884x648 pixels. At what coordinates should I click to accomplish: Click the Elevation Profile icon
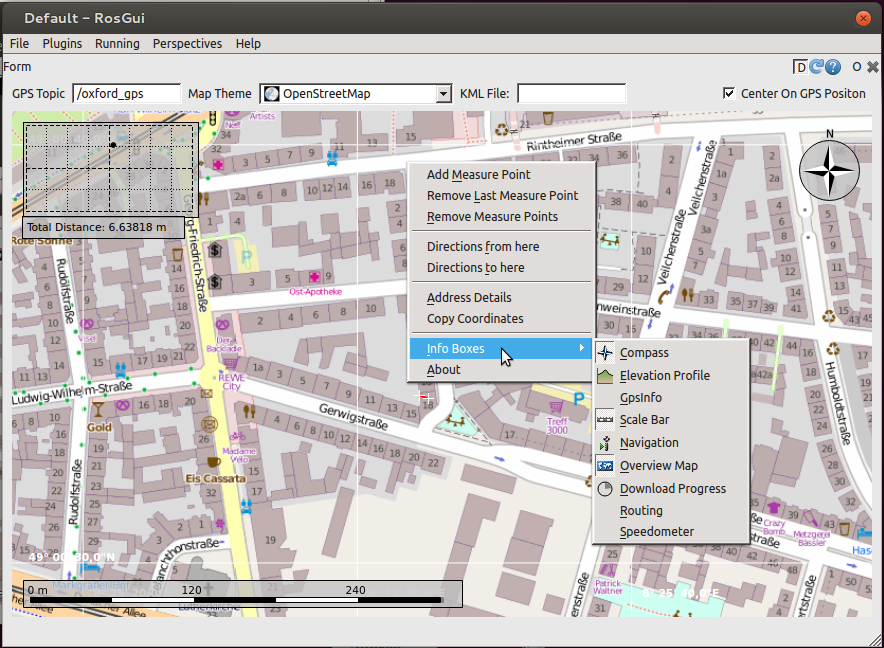[604, 376]
